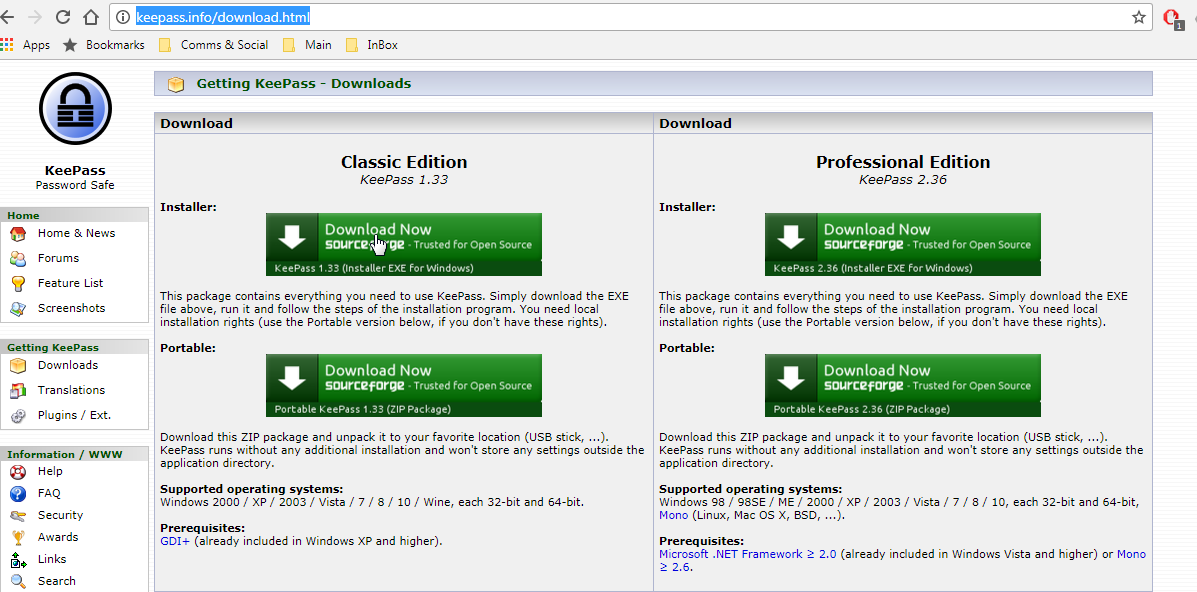1197x592 pixels.
Task: Click the site info icon in address bar
Action: pyautogui.click(x=121, y=17)
